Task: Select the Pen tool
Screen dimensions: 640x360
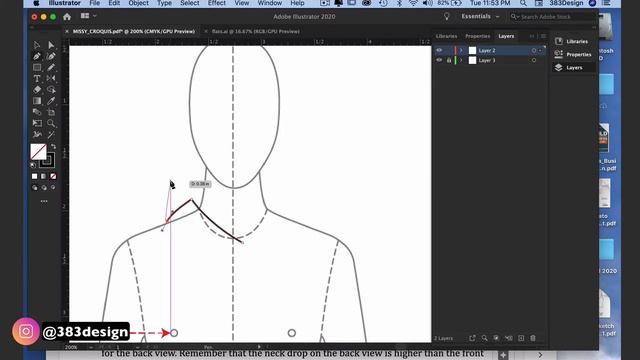Action: pyautogui.click(x=37, y=56)
